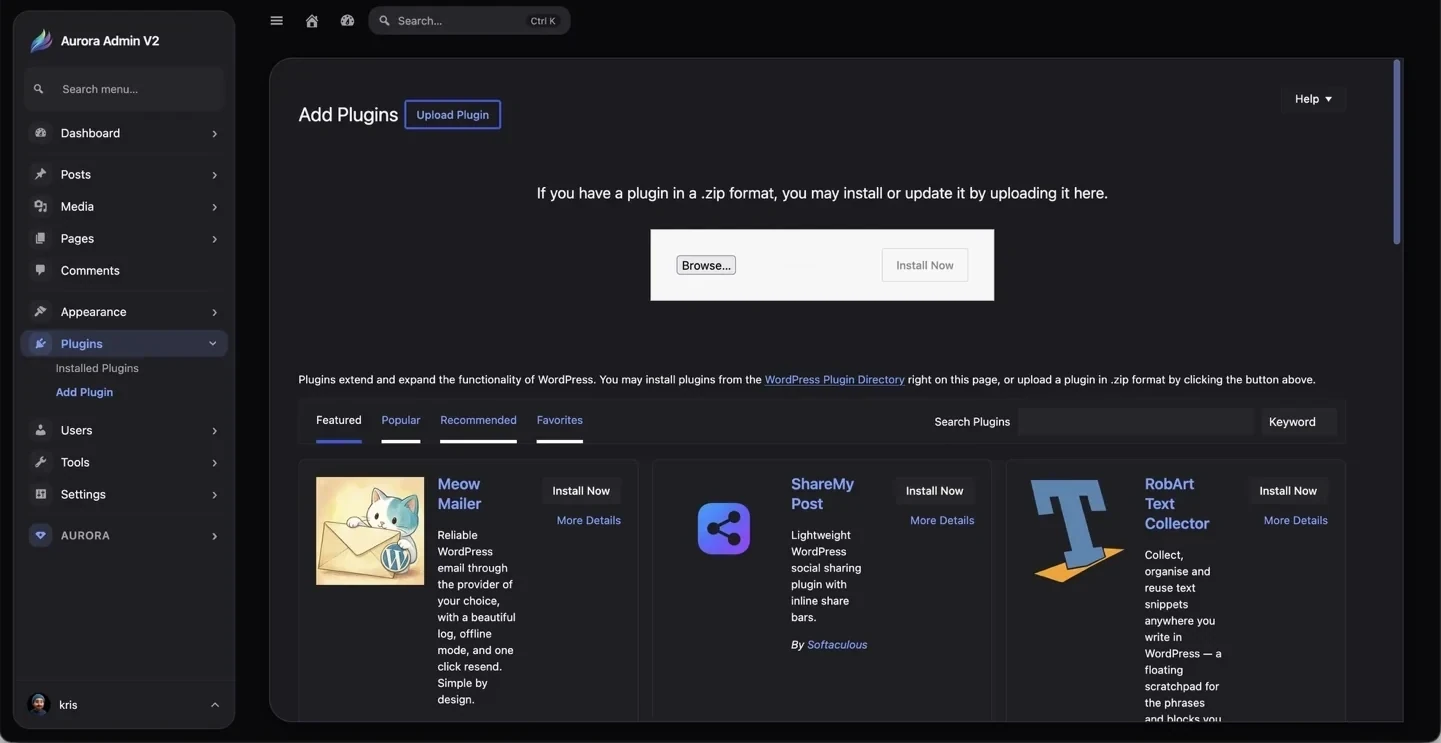
Task: Open the WordPress Plugin Directory link
Action: [x=834, y=380]
